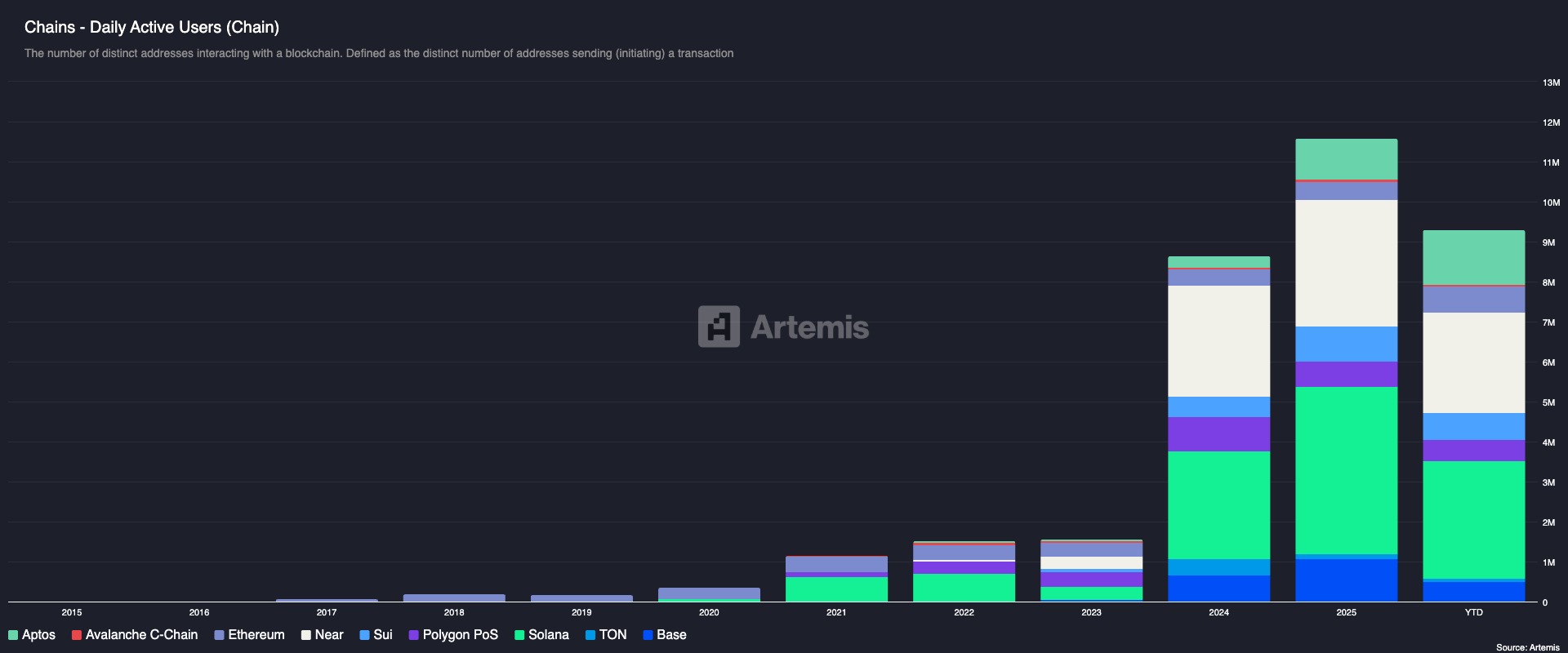Click the 2015 x-axis label
Viewport: 1568px width, 653px height.
[x=72, y=612]
